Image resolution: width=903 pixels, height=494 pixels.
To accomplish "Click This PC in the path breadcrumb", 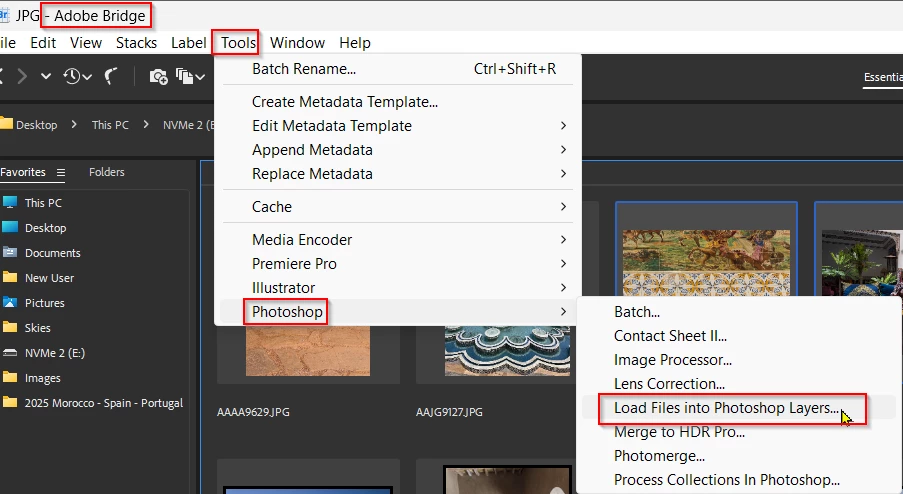I will [x=110, y=125].
